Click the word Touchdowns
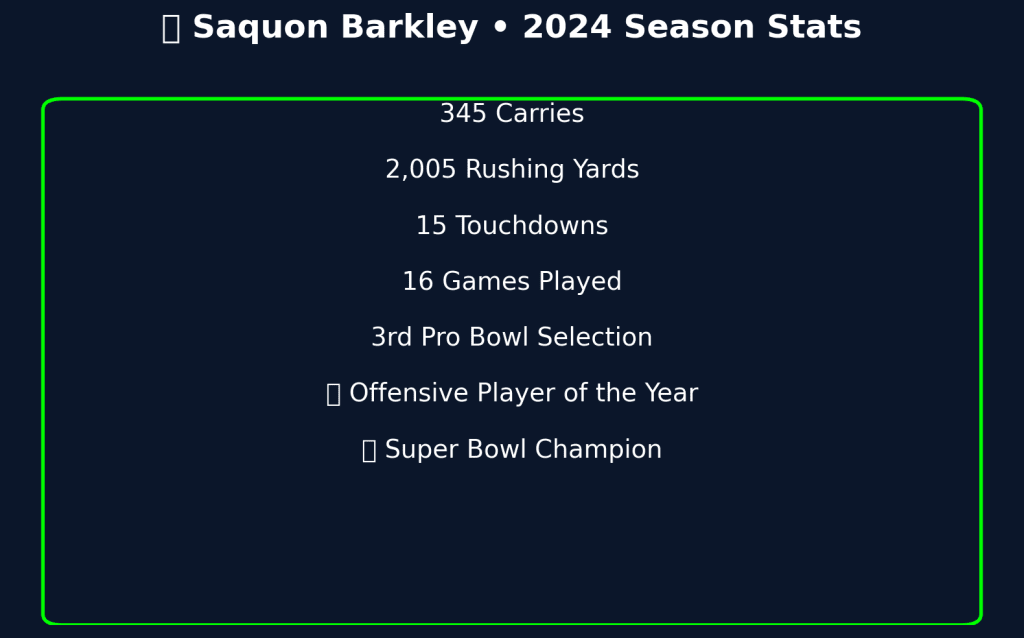 pyautogui.click(x=532, y=225)
